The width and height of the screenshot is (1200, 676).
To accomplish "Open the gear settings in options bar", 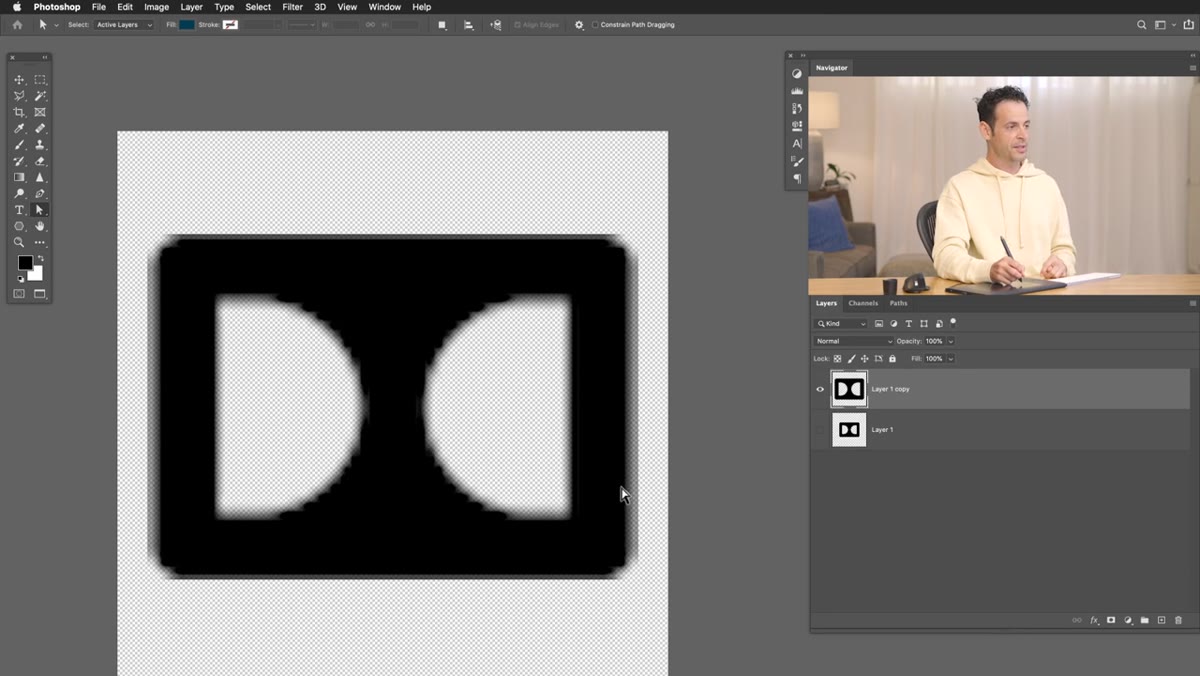I will tap(579, 25).
